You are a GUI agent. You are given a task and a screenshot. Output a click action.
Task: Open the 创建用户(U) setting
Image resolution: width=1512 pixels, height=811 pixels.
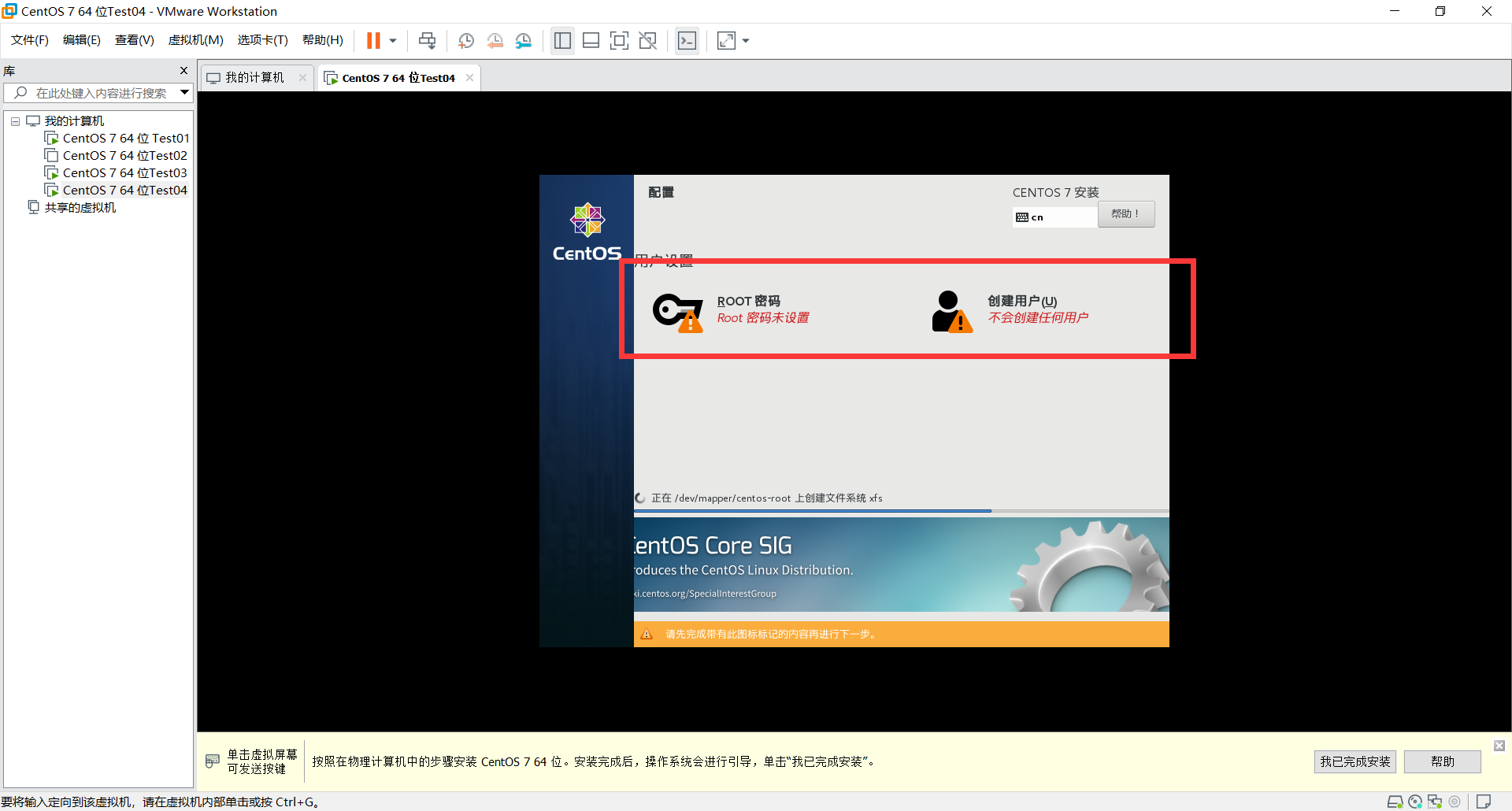tap(1010, 310)
